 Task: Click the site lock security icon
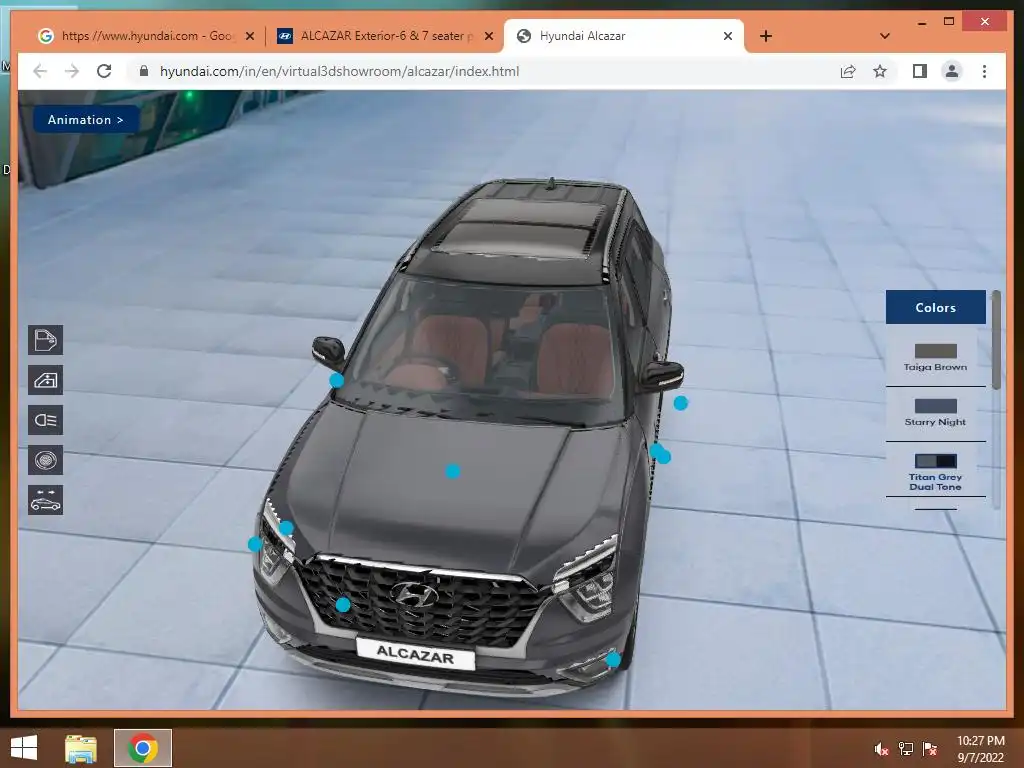[x=144, y=71]
